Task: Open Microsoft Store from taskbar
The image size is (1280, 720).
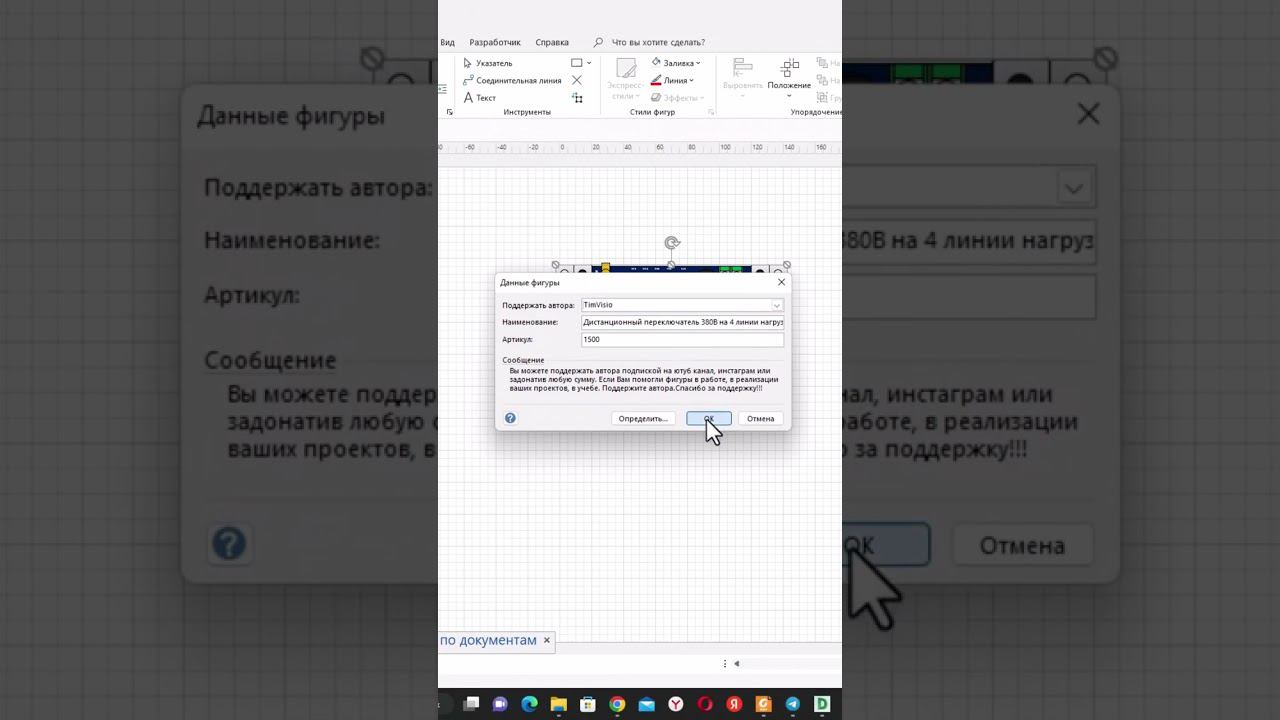Action: click(x=588, y=704)
